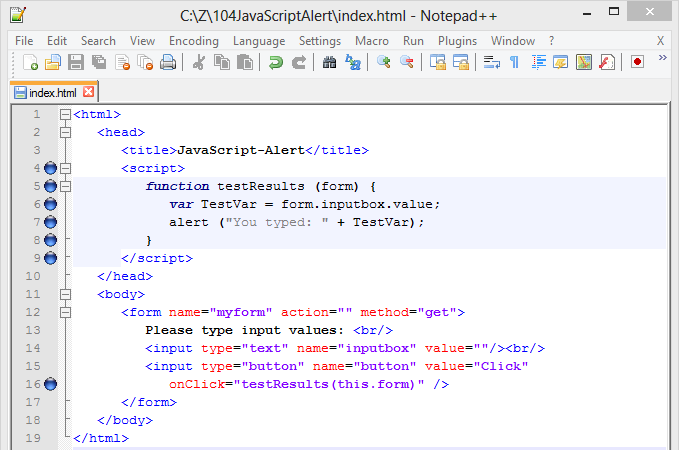
Task: Toggle the Word wrap toolbar button
Action: click(x=492, y=62)
